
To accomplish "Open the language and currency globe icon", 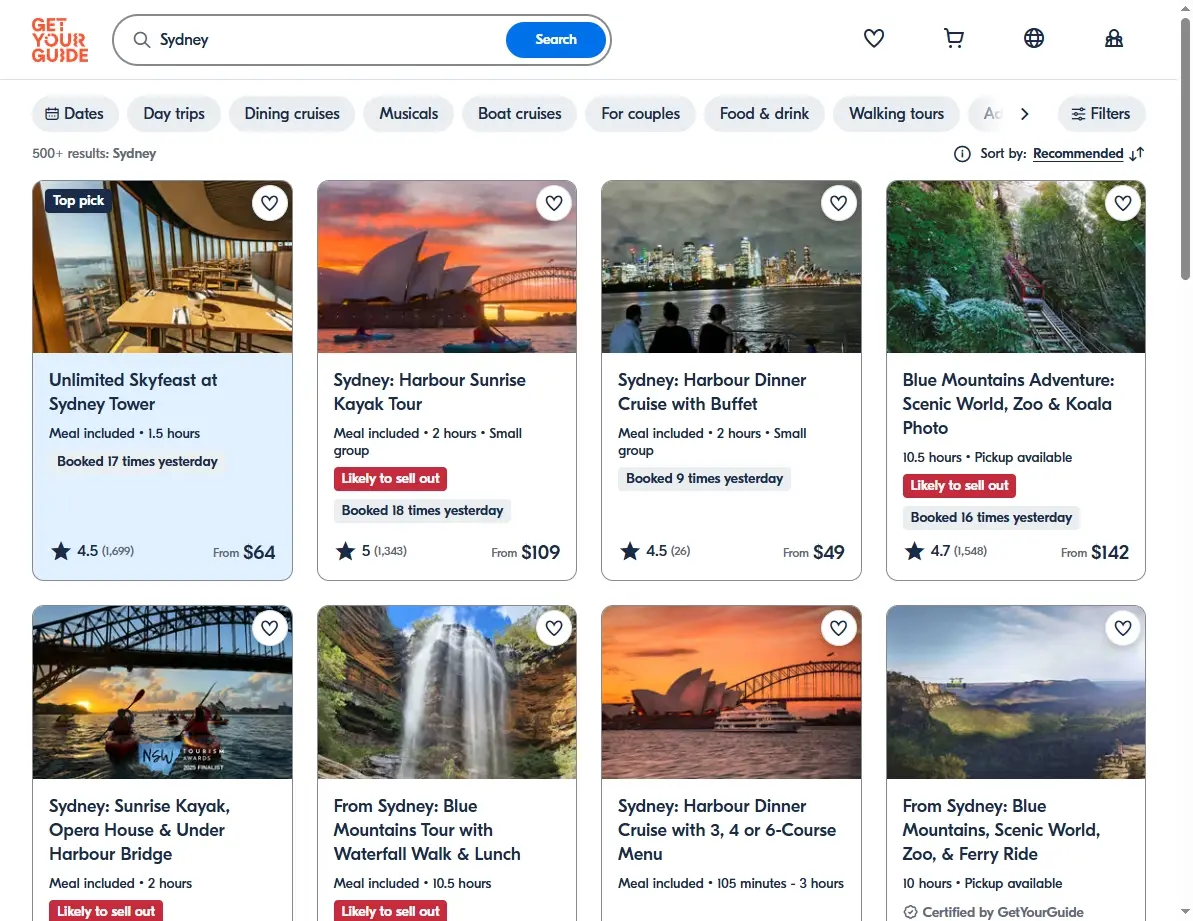I will click(1033, 38).
